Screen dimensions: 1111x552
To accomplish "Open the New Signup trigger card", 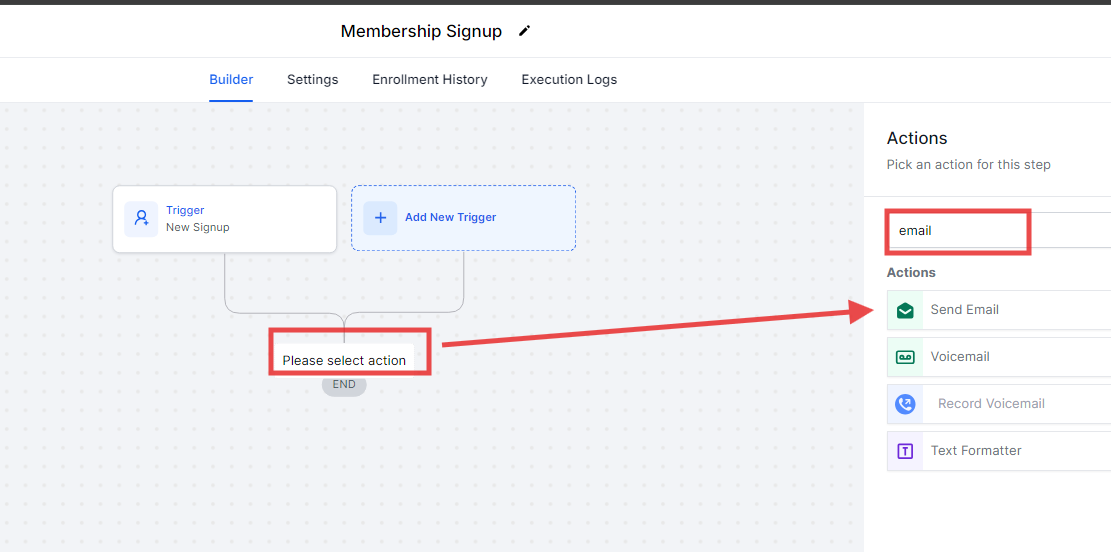I will (225, 219).
